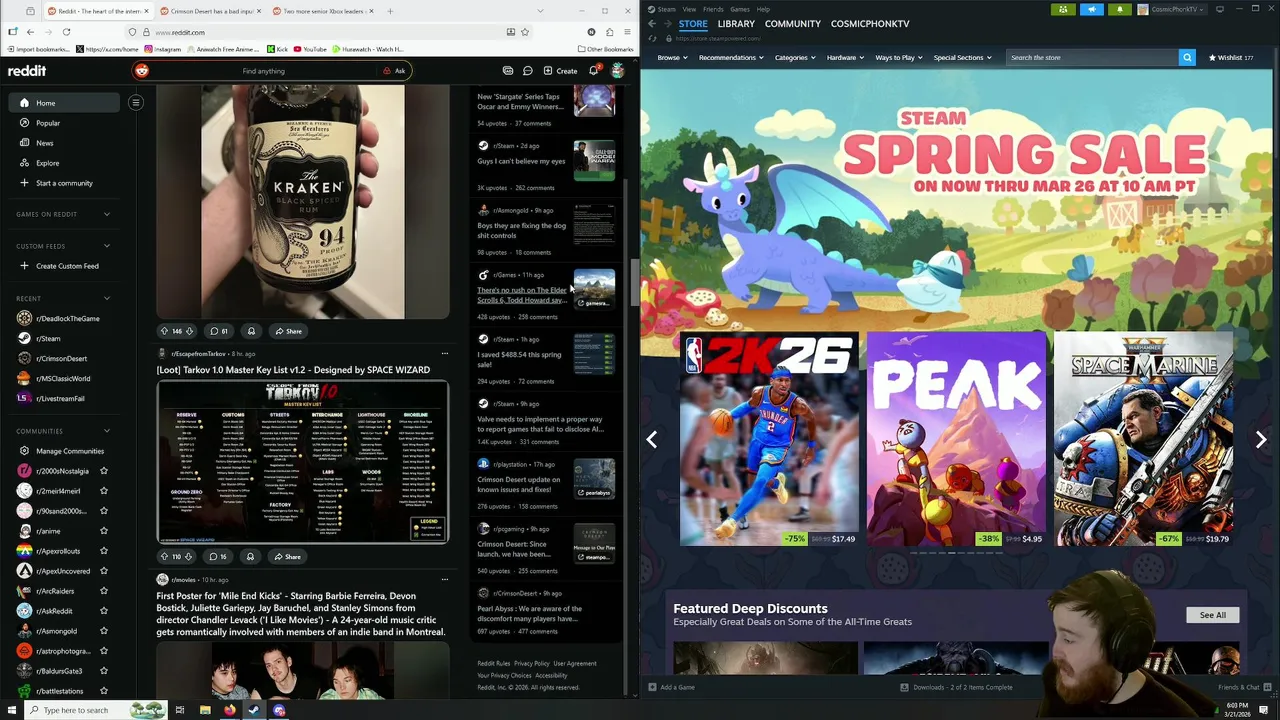Favorite r/Asmongold community star
Image resolution: width=1280 pixels, height=720 pixels.
click(103, 631)
